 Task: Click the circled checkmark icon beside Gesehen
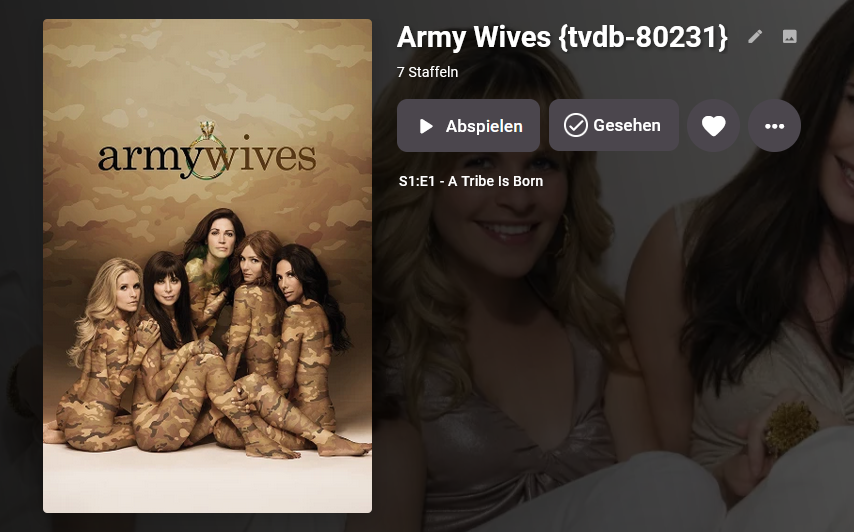coord(576,125)
